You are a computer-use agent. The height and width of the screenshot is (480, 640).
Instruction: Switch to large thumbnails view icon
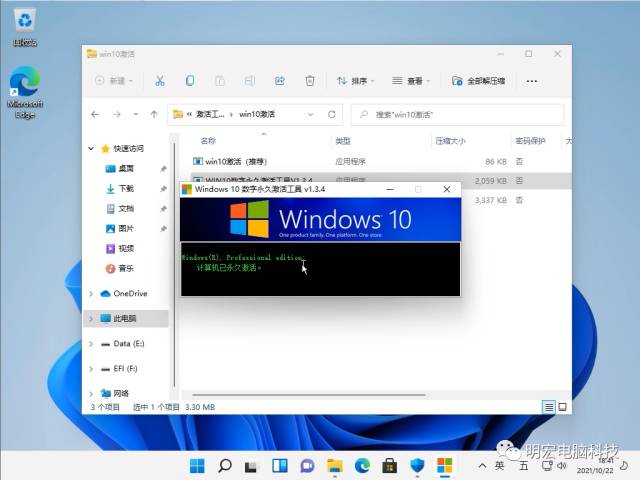[x=562, y=407]
